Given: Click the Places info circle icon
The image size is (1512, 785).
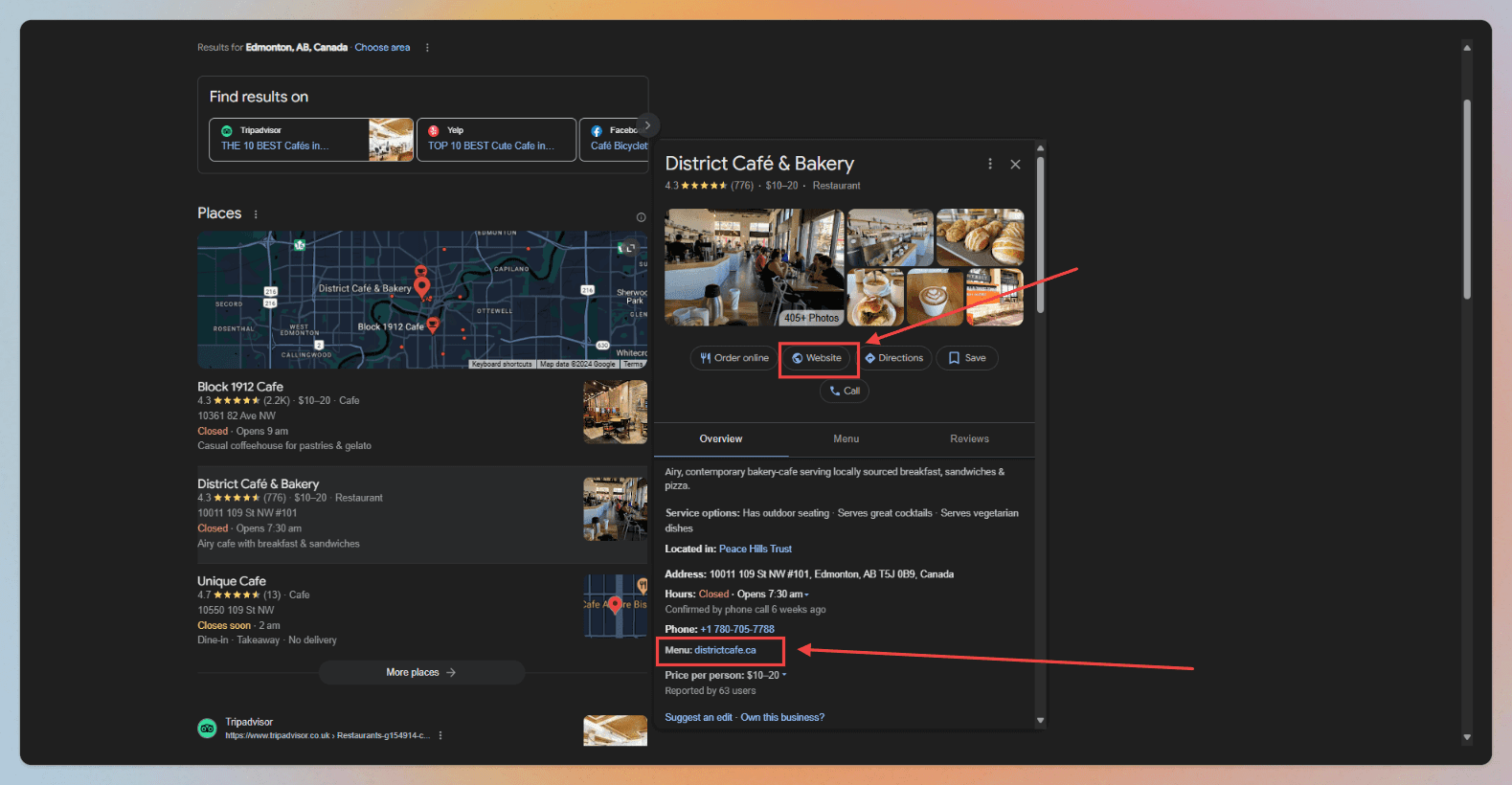Looking at the screenshot, I should pos(641,217).
